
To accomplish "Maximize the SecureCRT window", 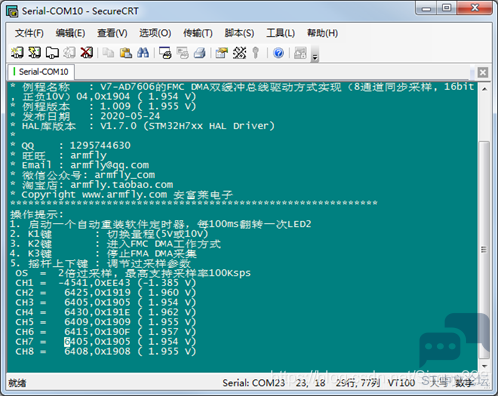I will (446, 8).
